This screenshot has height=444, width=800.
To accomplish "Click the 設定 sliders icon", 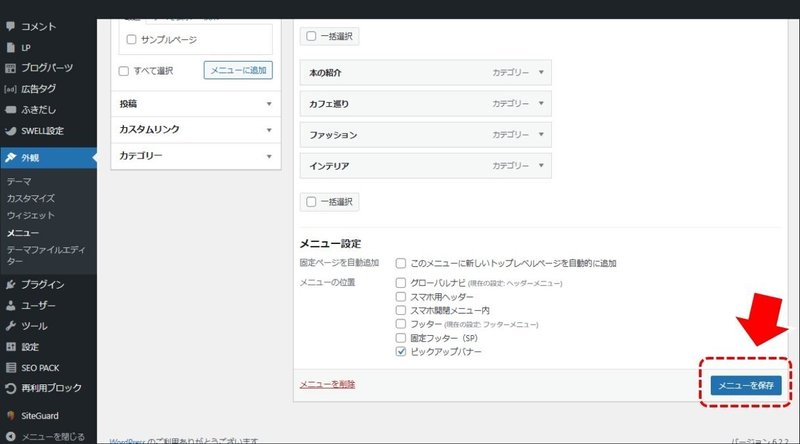I will tap(10, 347).
